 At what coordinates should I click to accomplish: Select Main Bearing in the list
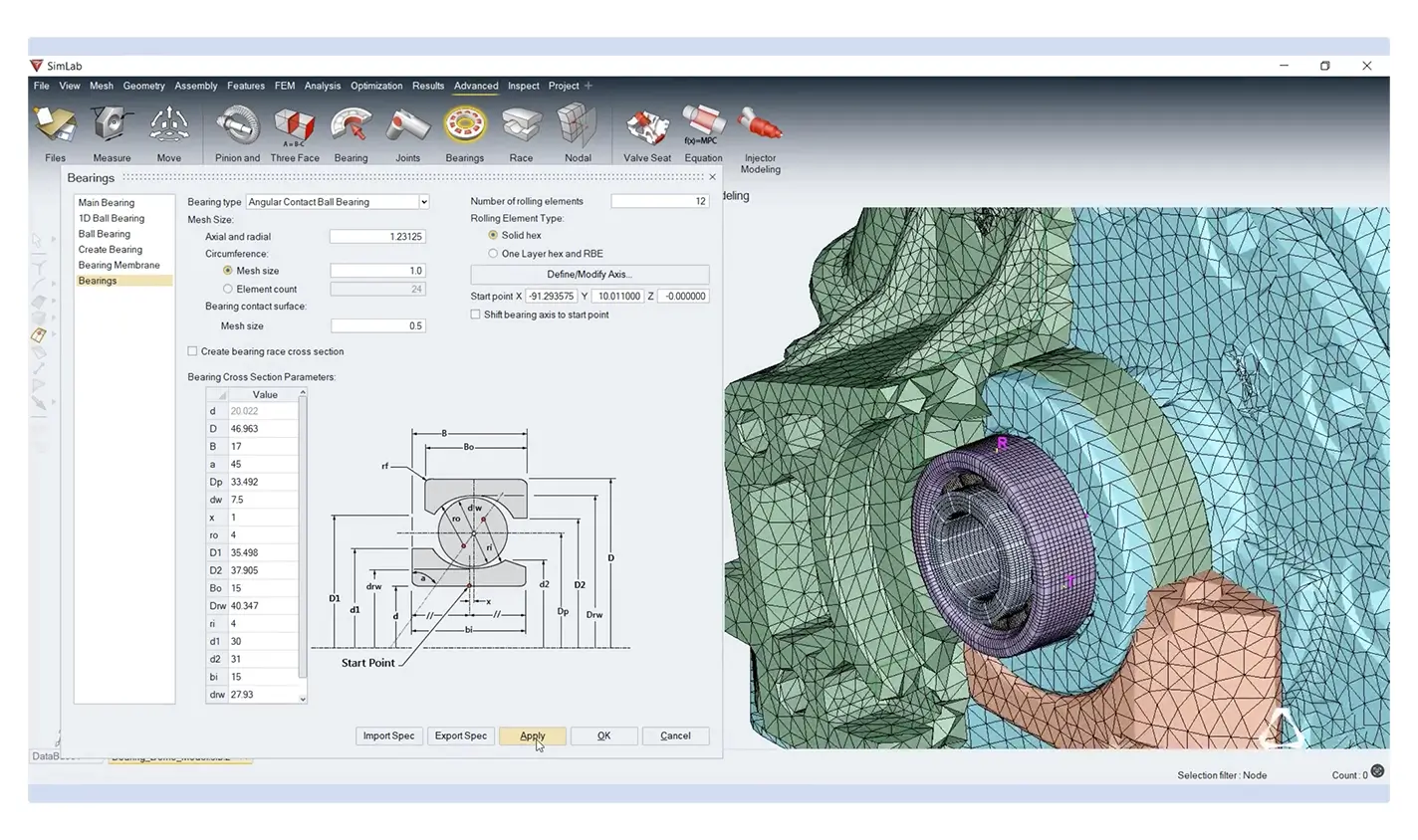[107, 203]
